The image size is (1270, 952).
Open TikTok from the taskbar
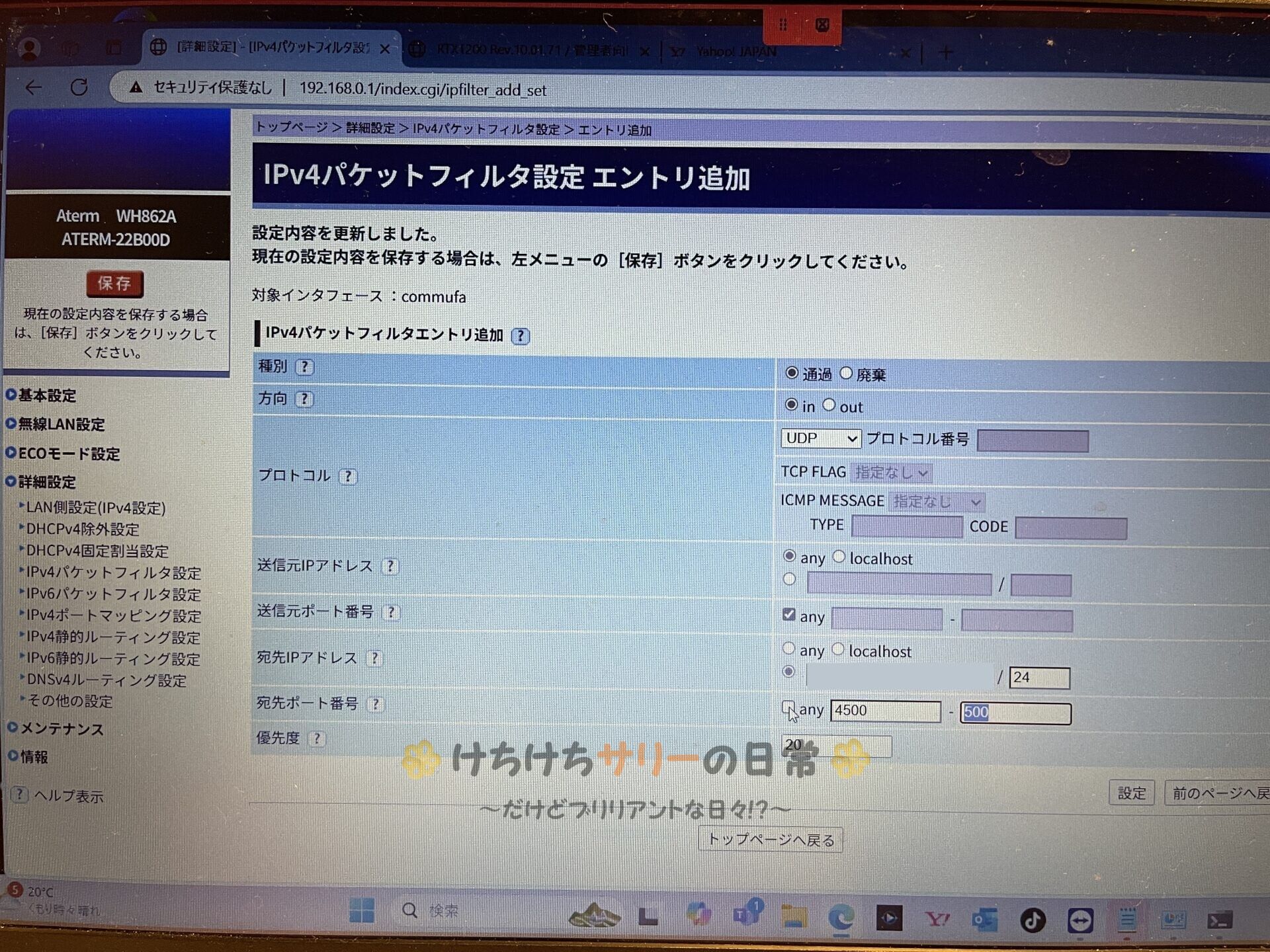tap(1032, 920)
